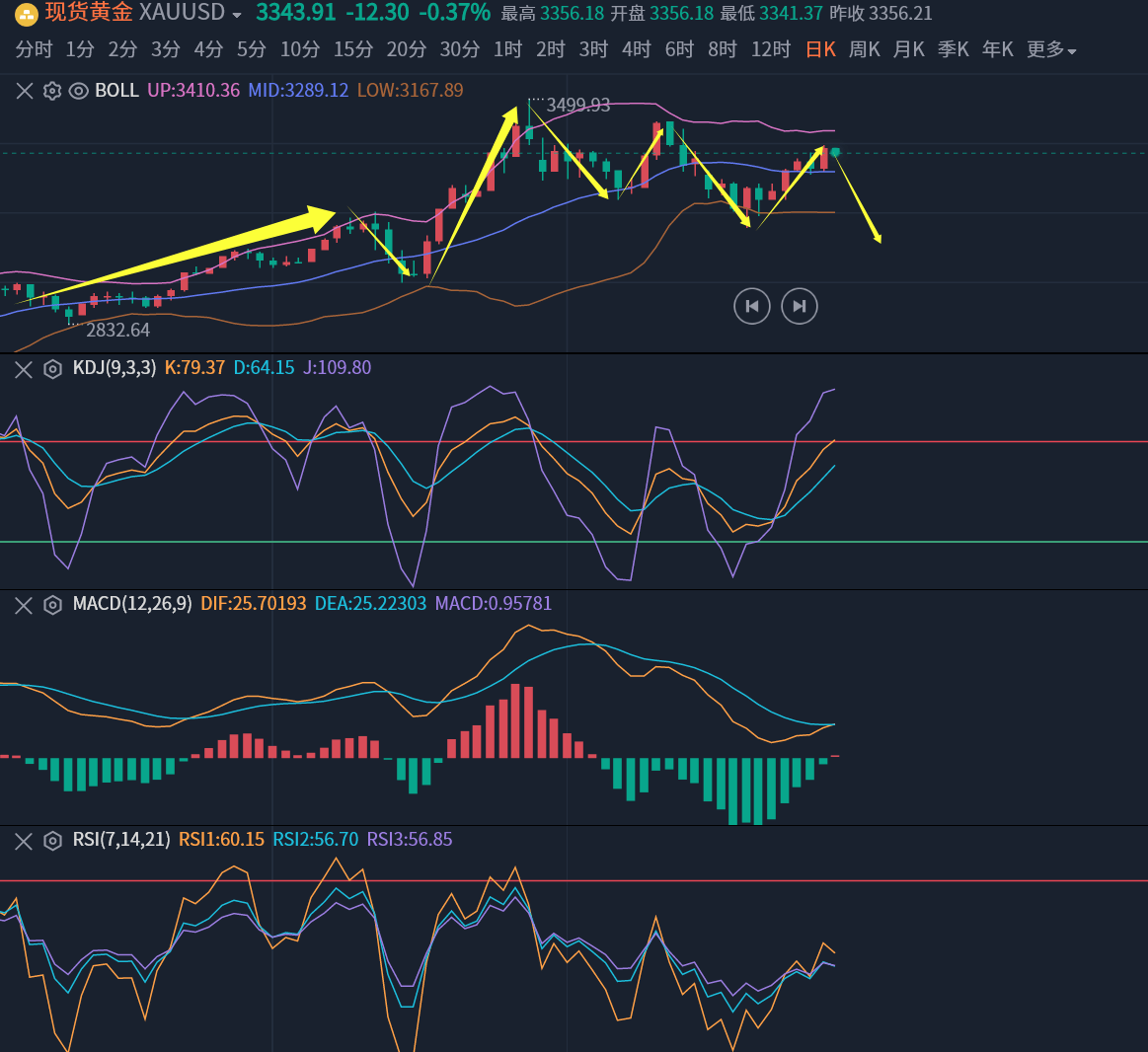Select the 3时 timeframe
Image resolution: width=1148 pixels, height=1052 pixels.
(x=594, y=49)
